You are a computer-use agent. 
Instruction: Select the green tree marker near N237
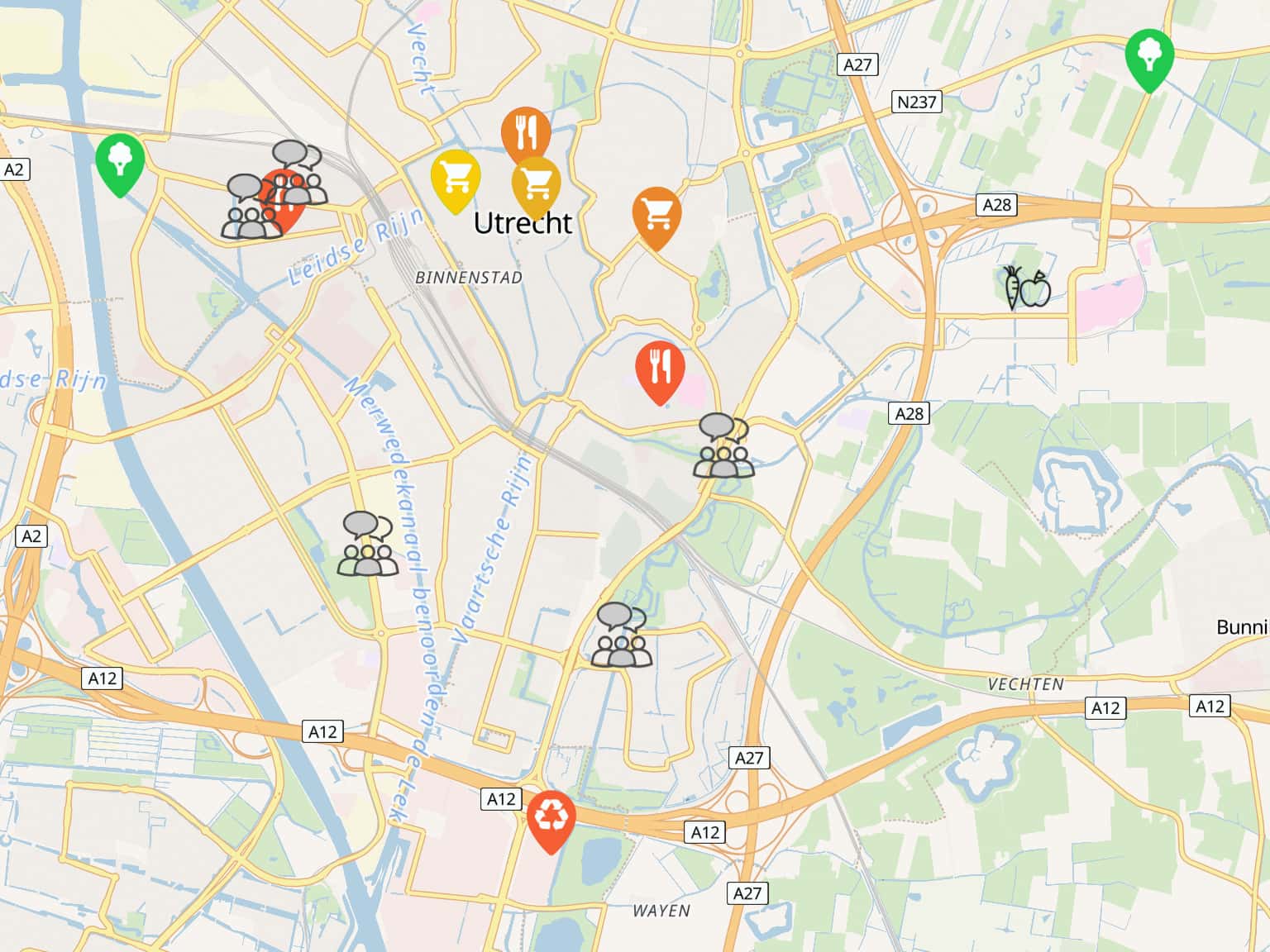tap(1149, 59)
